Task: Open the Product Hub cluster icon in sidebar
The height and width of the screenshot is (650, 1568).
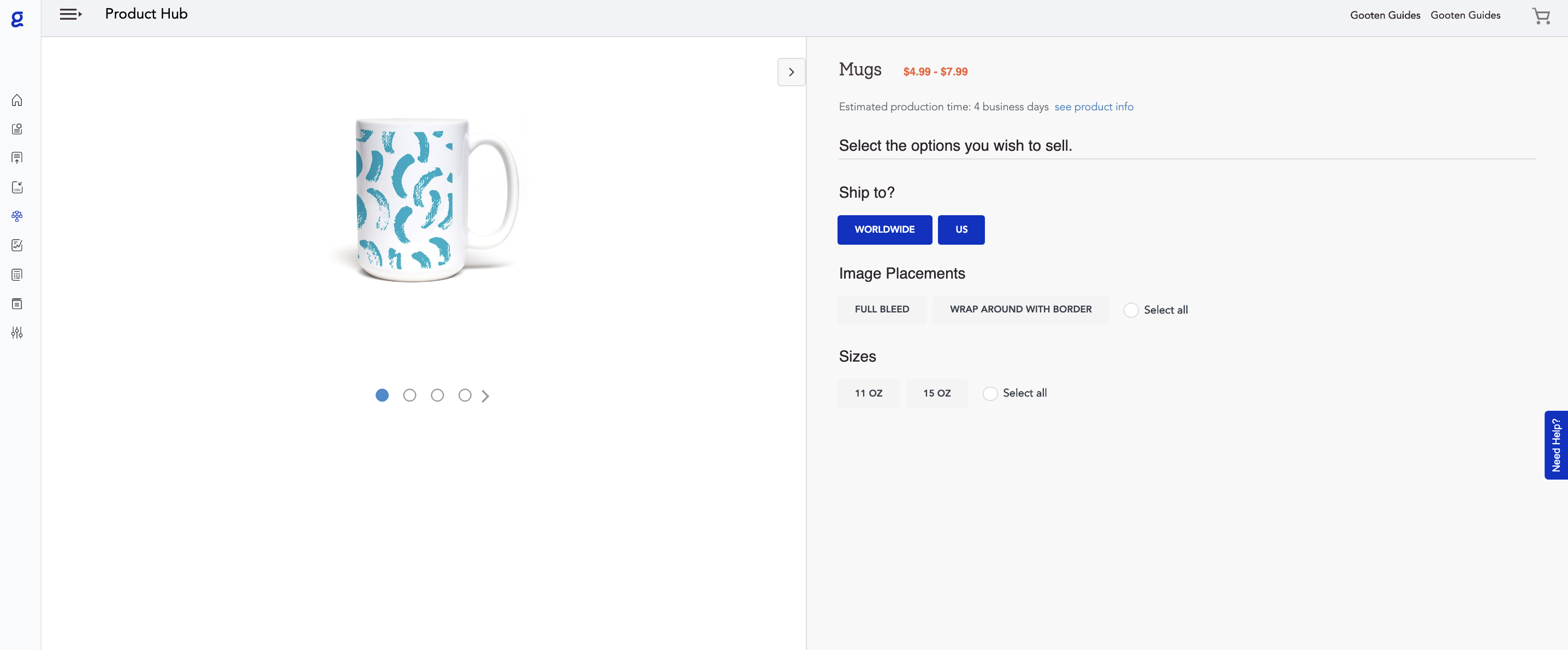Action: pyautogui.click(x=17, y=216)
